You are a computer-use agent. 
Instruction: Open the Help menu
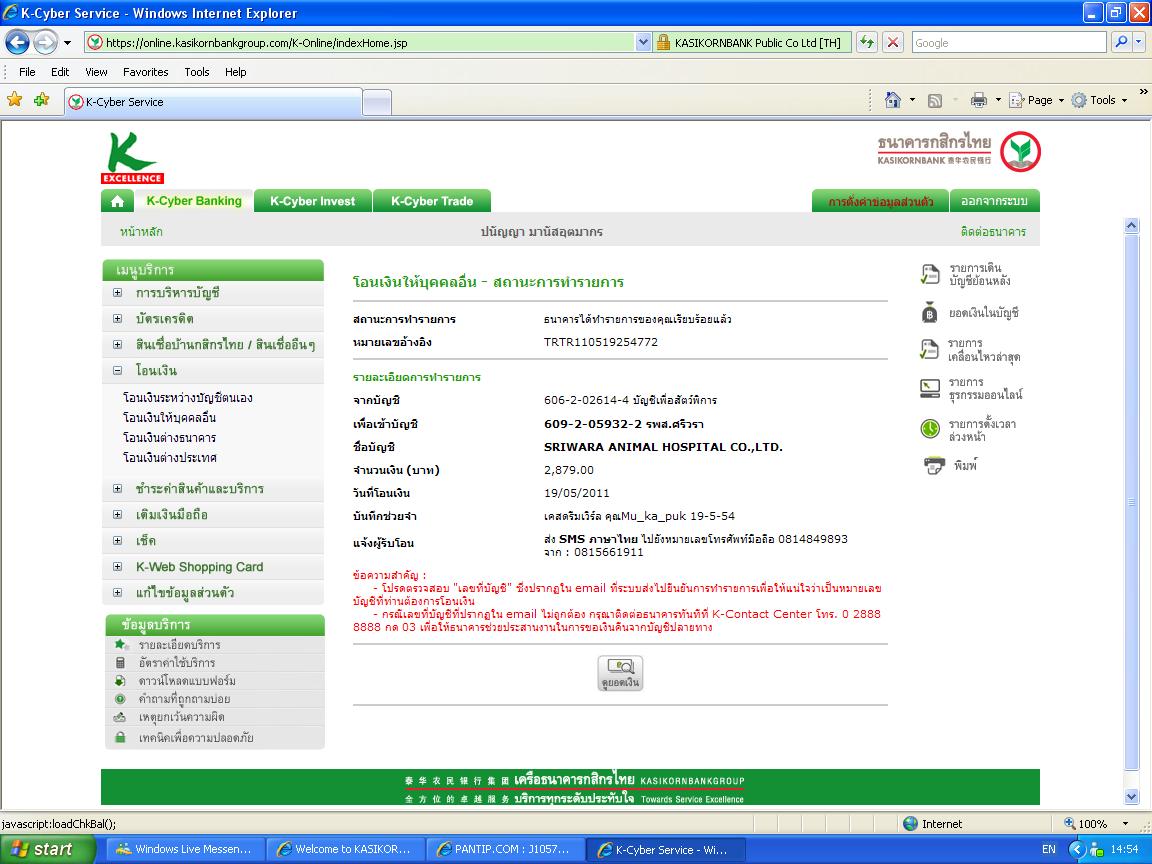pyautogui.click(x=236, y=72)
